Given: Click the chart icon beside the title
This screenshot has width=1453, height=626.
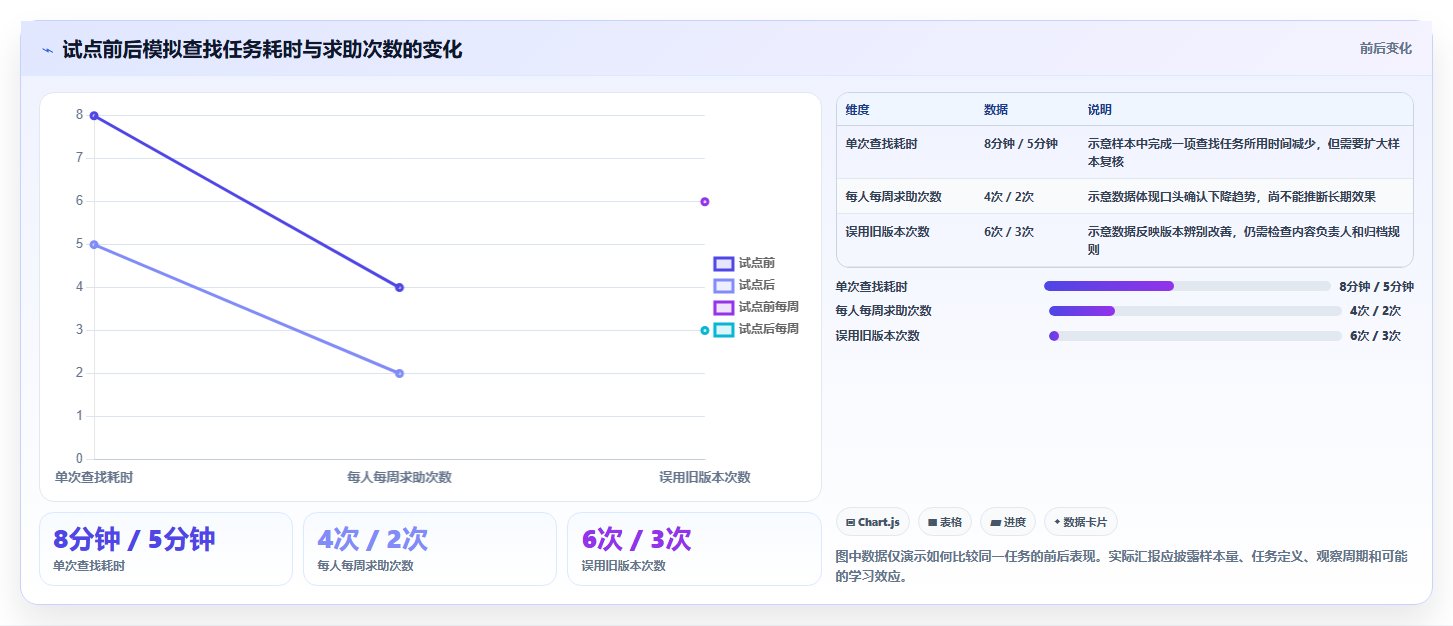Looking at the screenshot, I should pos(47,50).
